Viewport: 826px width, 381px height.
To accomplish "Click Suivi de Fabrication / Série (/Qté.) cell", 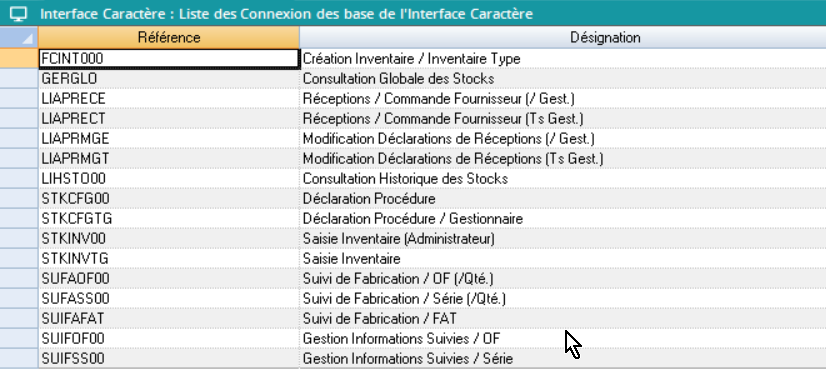I will tap(563, 299).
